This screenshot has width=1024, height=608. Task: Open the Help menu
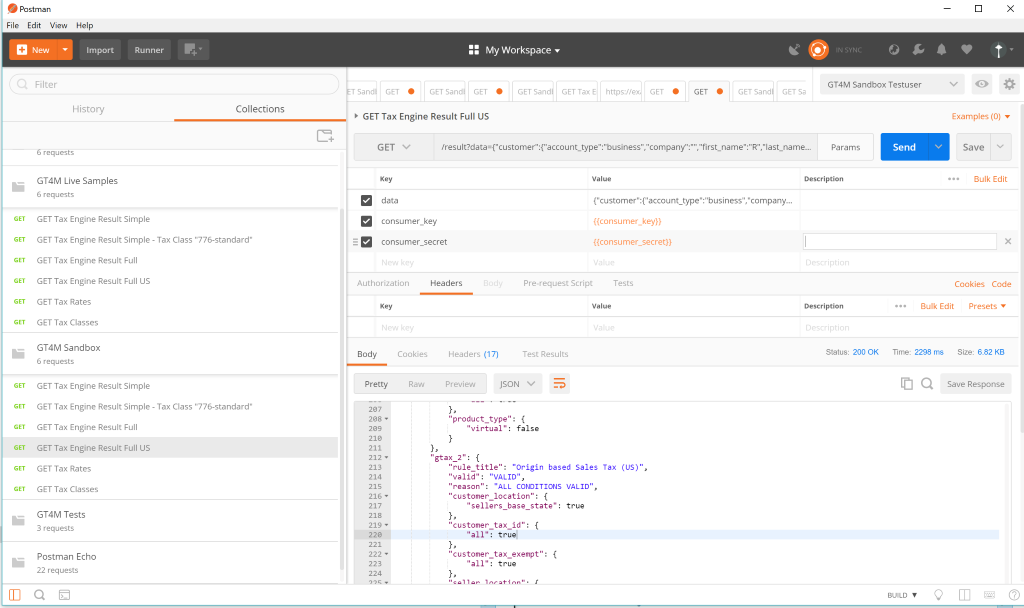tap(85, 25)
